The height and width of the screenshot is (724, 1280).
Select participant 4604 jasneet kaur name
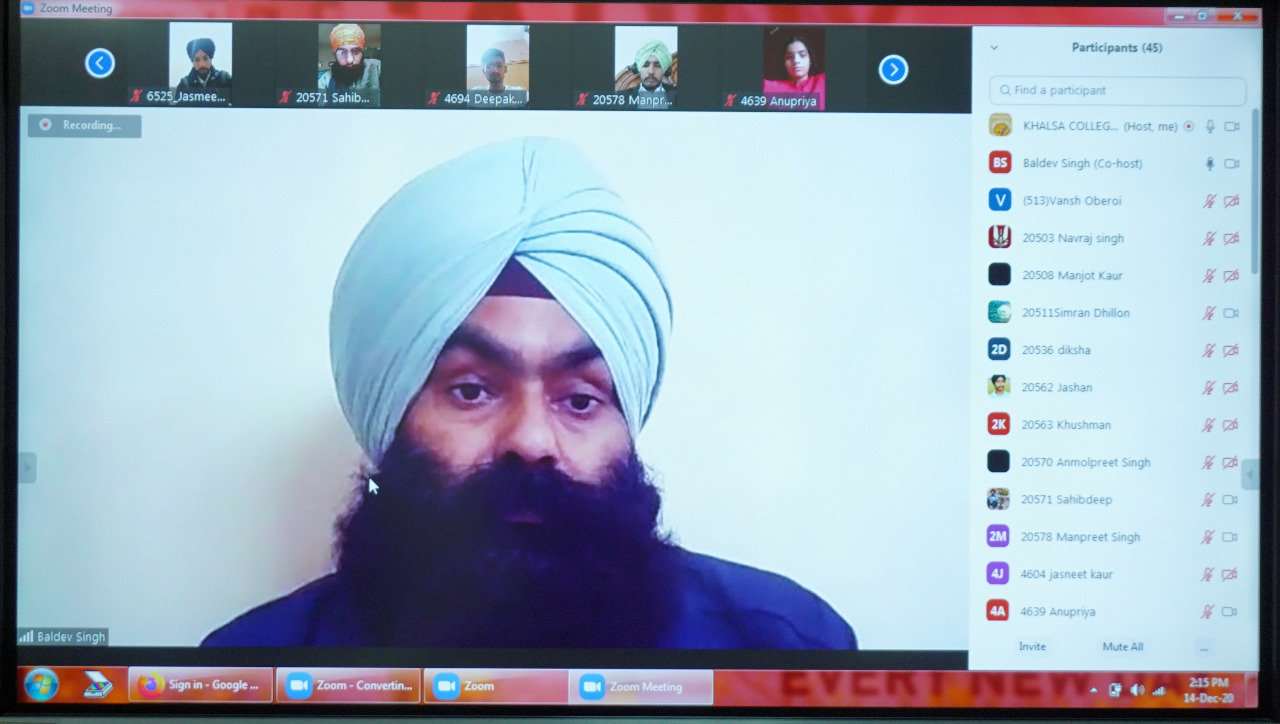click(1066, 574)
